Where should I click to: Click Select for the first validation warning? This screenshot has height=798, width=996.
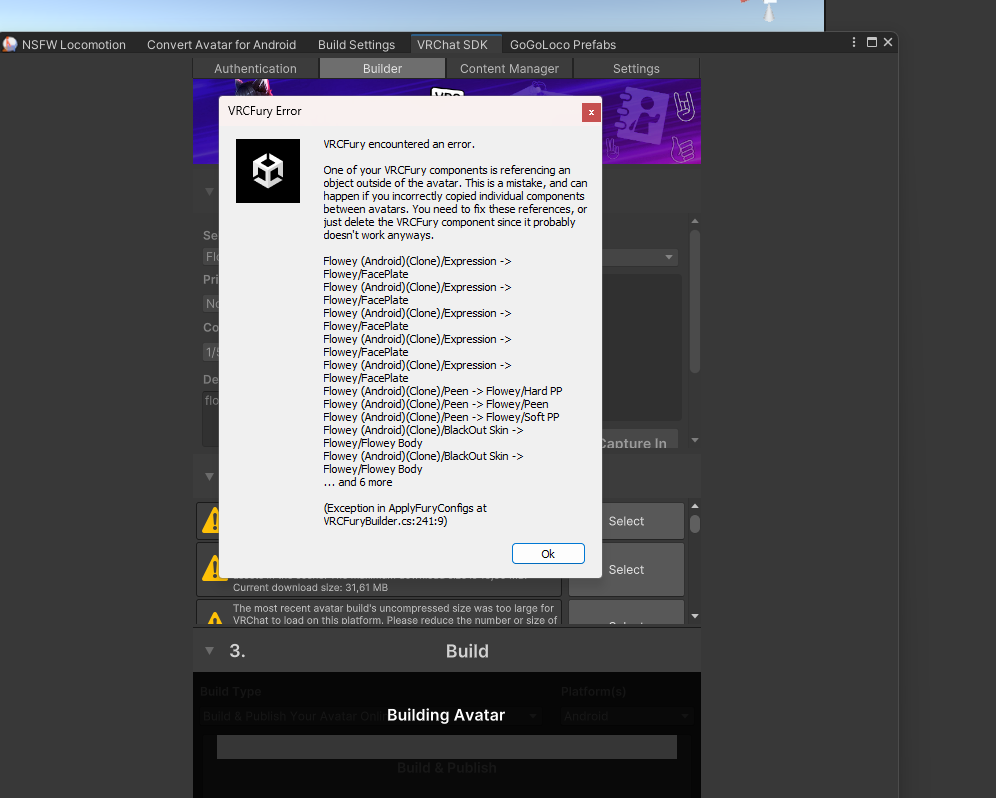(x=626, y=521)
